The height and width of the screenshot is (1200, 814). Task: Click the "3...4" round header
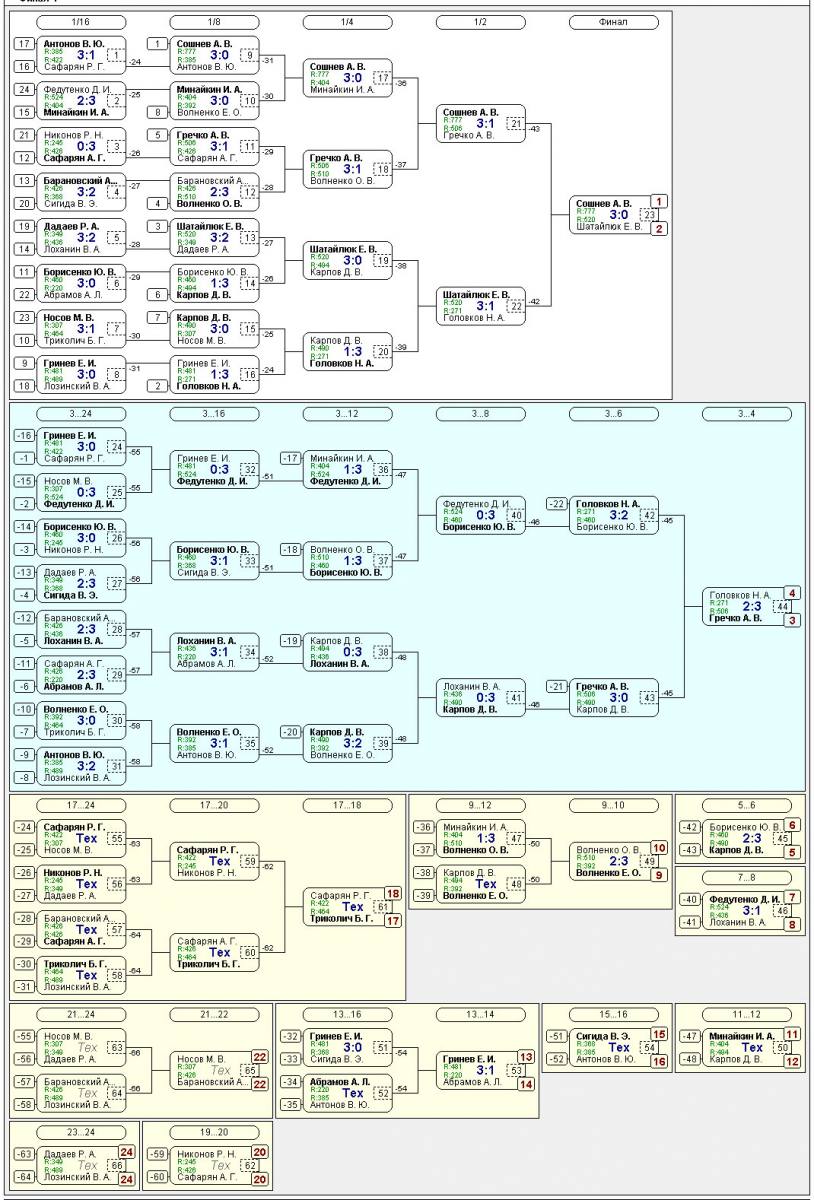(747, 413)
